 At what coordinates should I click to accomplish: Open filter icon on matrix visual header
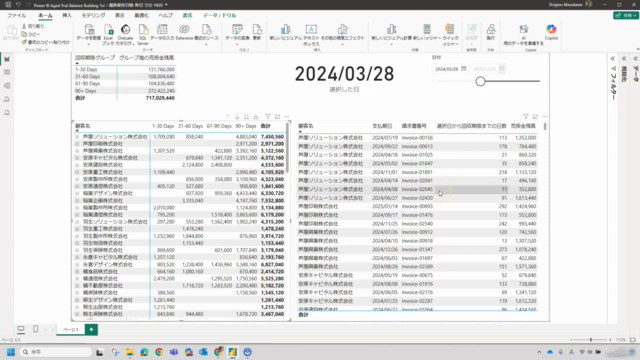268,117
